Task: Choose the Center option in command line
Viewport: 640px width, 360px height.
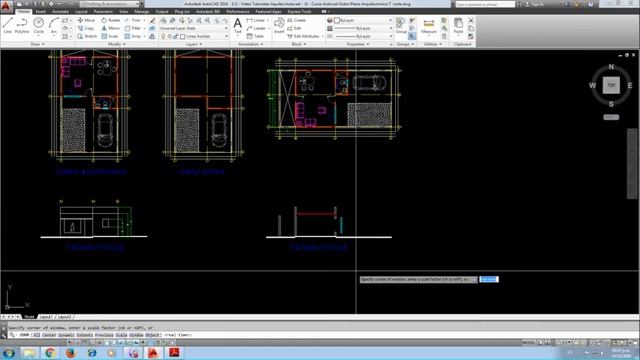Action: point(49,335)
